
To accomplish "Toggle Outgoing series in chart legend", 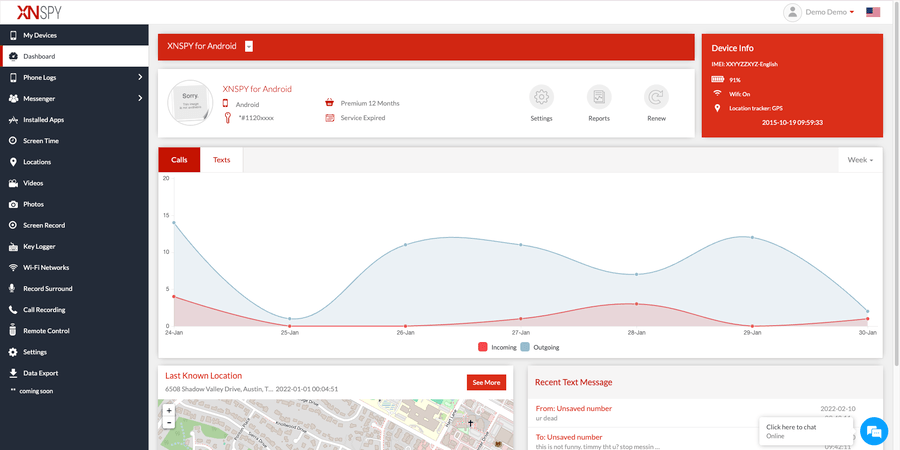I will click(x=540, y=347).
